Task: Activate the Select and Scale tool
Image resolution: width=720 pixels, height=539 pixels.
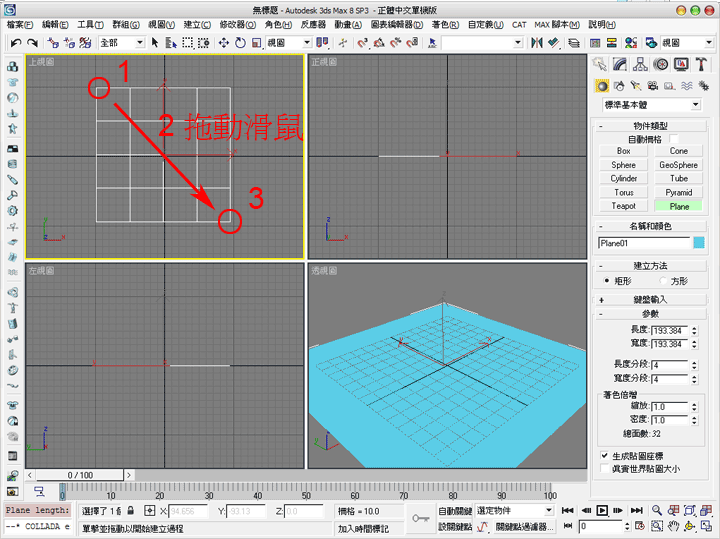Action: 256,43
